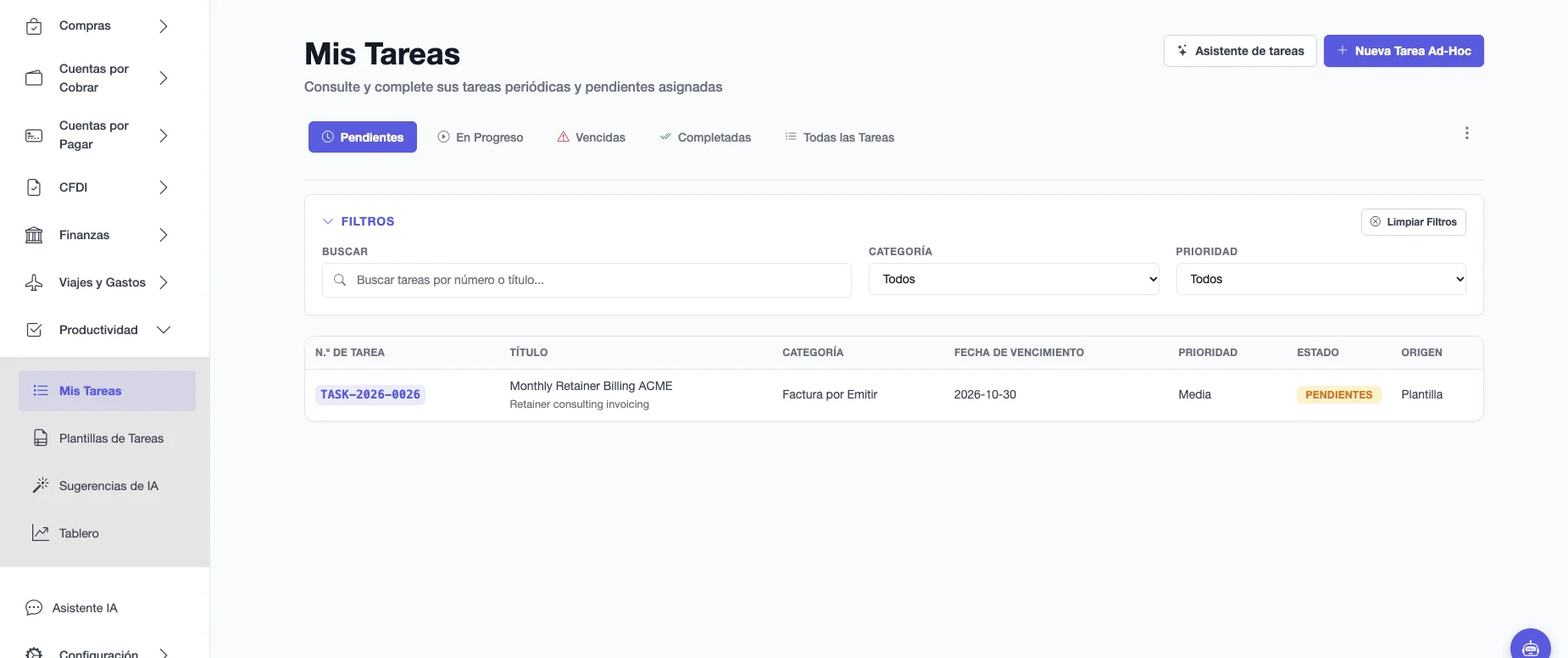Click the Monthly Retainer Billing ACME title
Screen dimensions: 1568x658
[x=591, y=386]
